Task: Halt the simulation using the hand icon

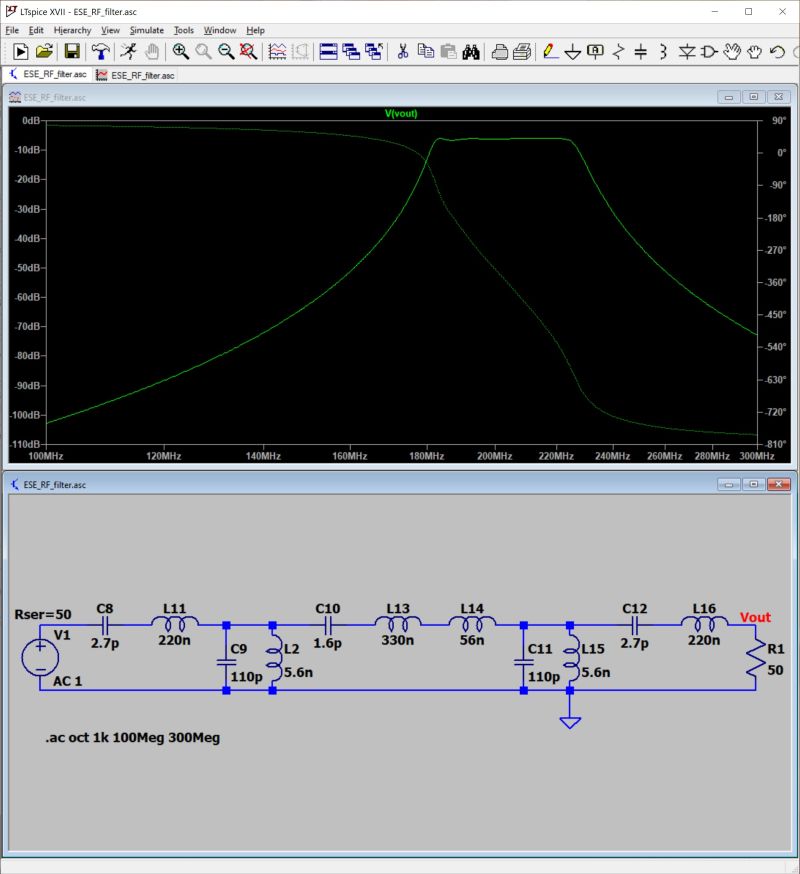Action: point(152,52)
